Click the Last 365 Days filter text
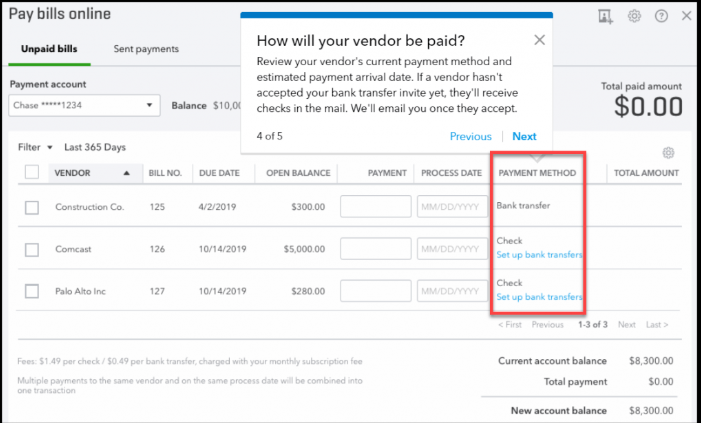 tap(95, 147)
